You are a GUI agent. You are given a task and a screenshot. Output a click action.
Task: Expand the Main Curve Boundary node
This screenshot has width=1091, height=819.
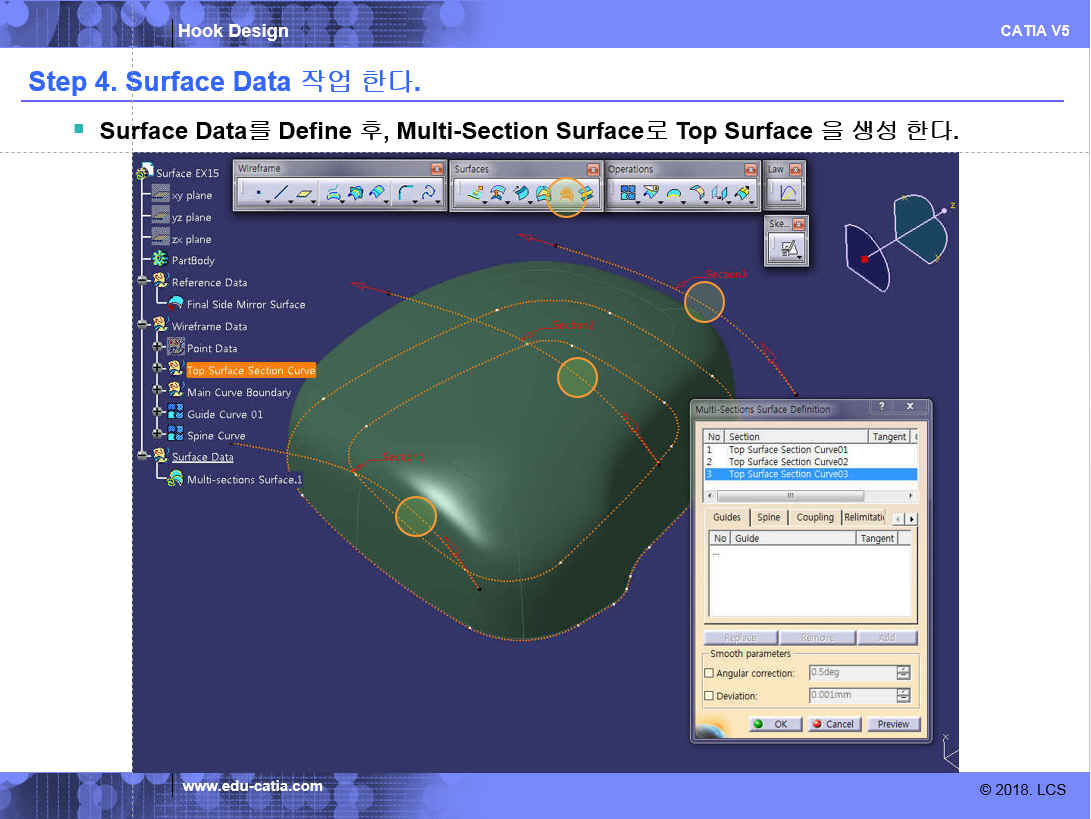pyautogui.click(x=157, y=391)
